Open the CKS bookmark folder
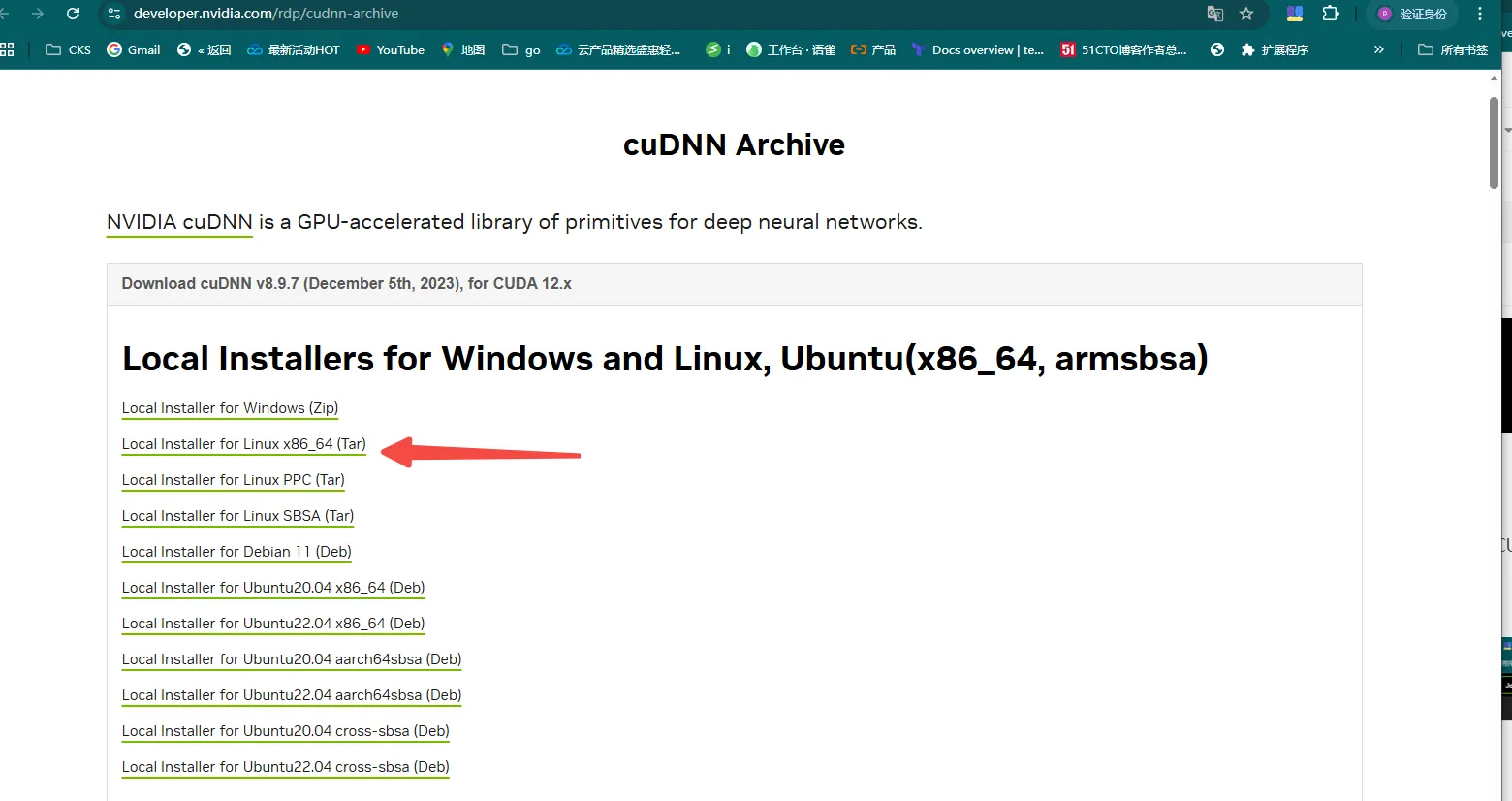1512x801 pixels. pos(68,49)
